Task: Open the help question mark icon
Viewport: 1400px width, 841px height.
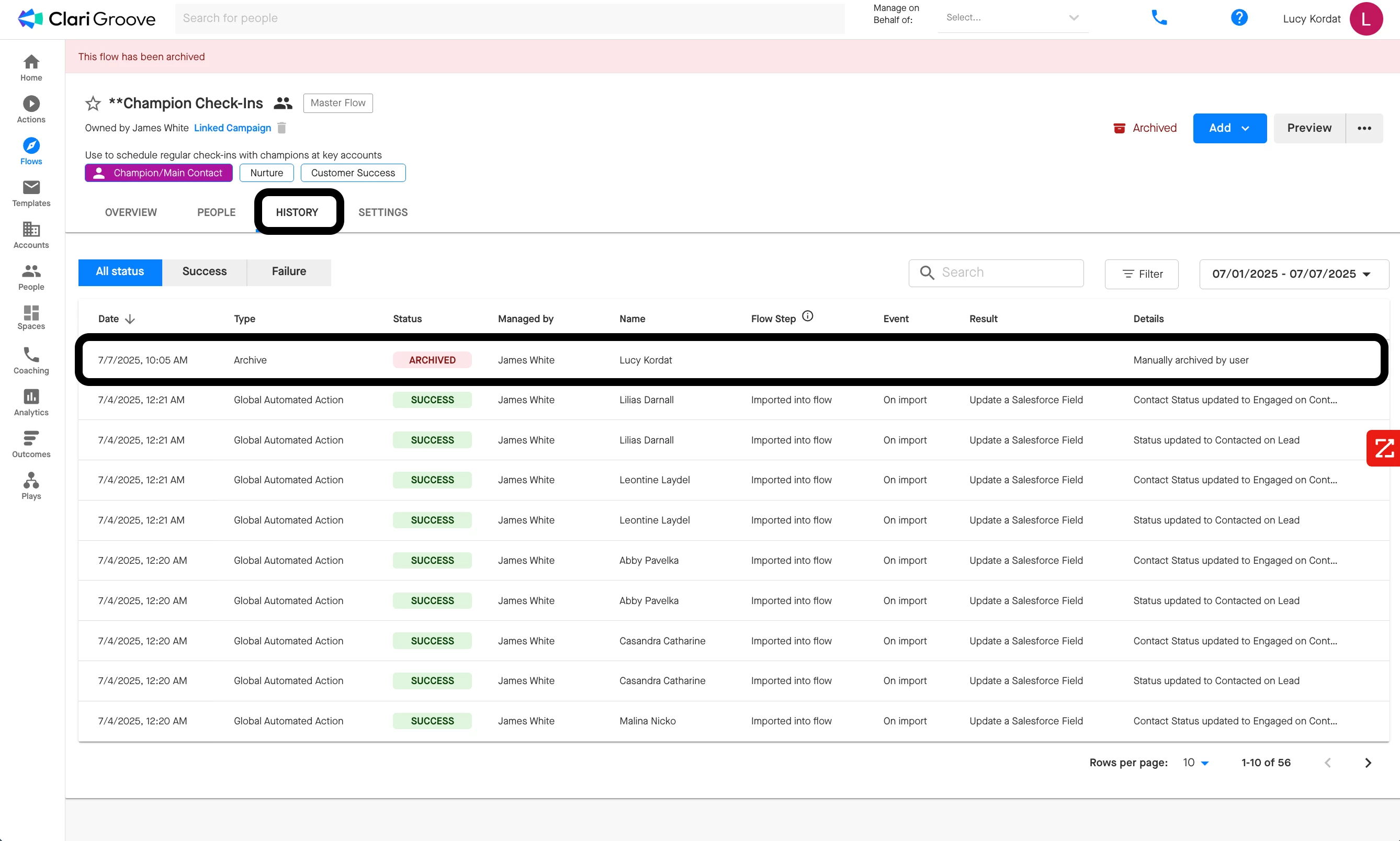Action: (x=1239, y=18)
